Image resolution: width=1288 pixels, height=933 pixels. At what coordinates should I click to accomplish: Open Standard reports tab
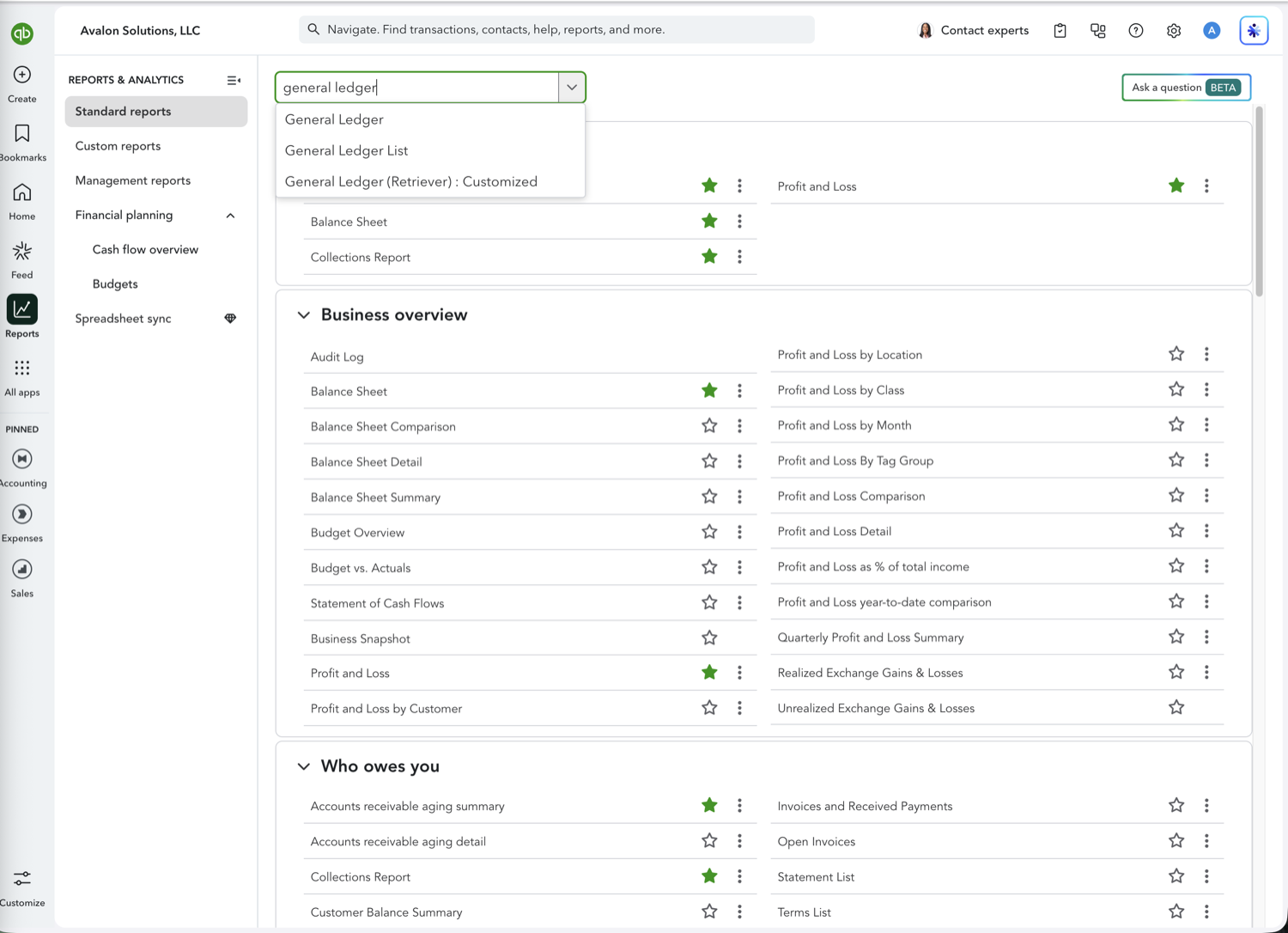pyautogui.click(x=156, y=112)
